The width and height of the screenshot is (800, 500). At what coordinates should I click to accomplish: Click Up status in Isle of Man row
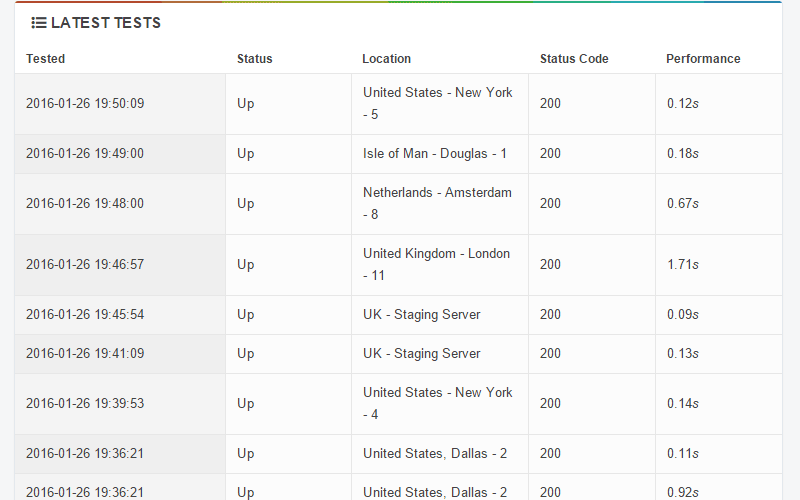245,154
